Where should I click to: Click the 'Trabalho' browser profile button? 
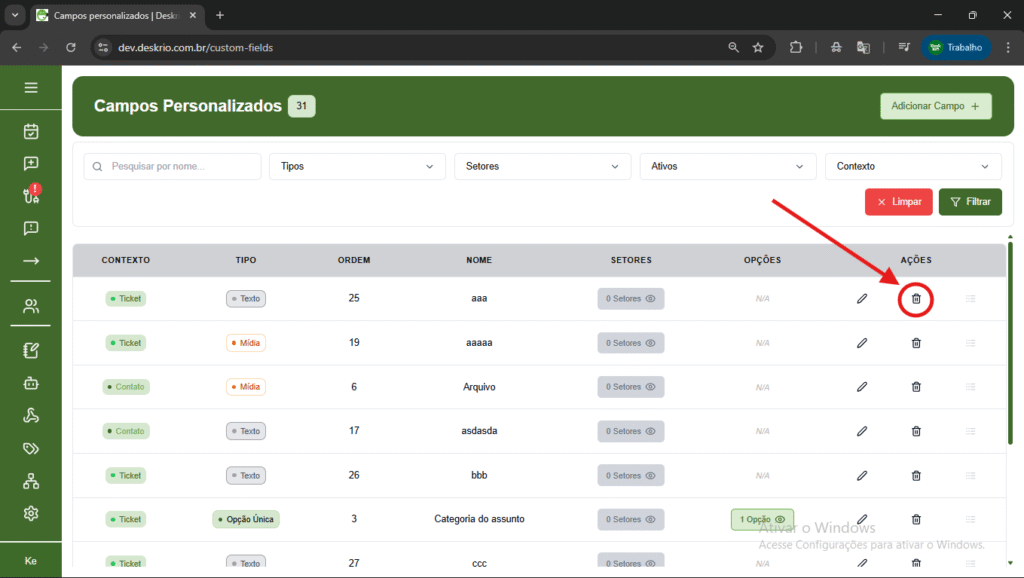pos(956,47)
